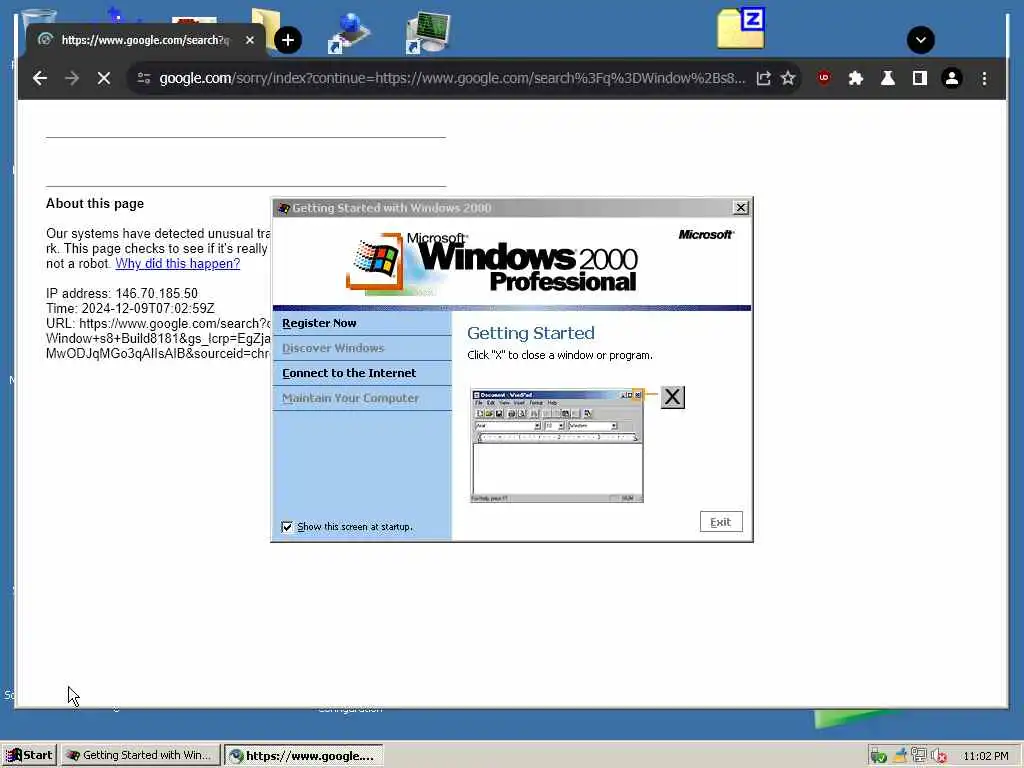Select Maintain Your Computer item
The image size is (1024, 768).
click(x=351, y=398)
